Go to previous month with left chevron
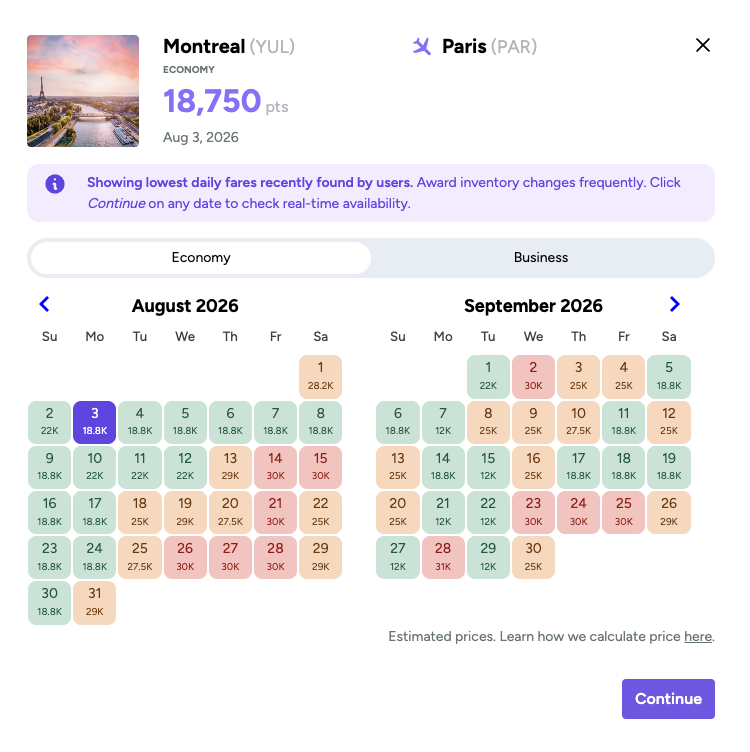This screenshot has height=752, width=750. tap(44, 304)
